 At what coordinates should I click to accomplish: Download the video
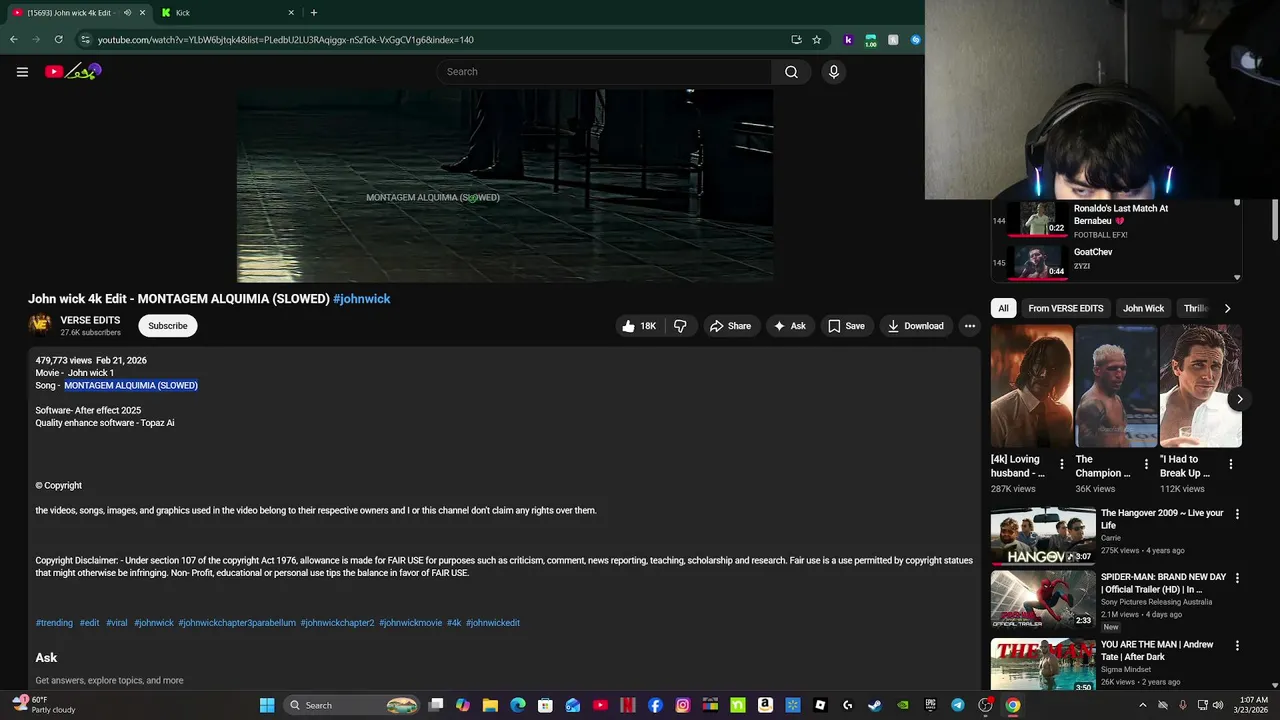tap(915, 326)
